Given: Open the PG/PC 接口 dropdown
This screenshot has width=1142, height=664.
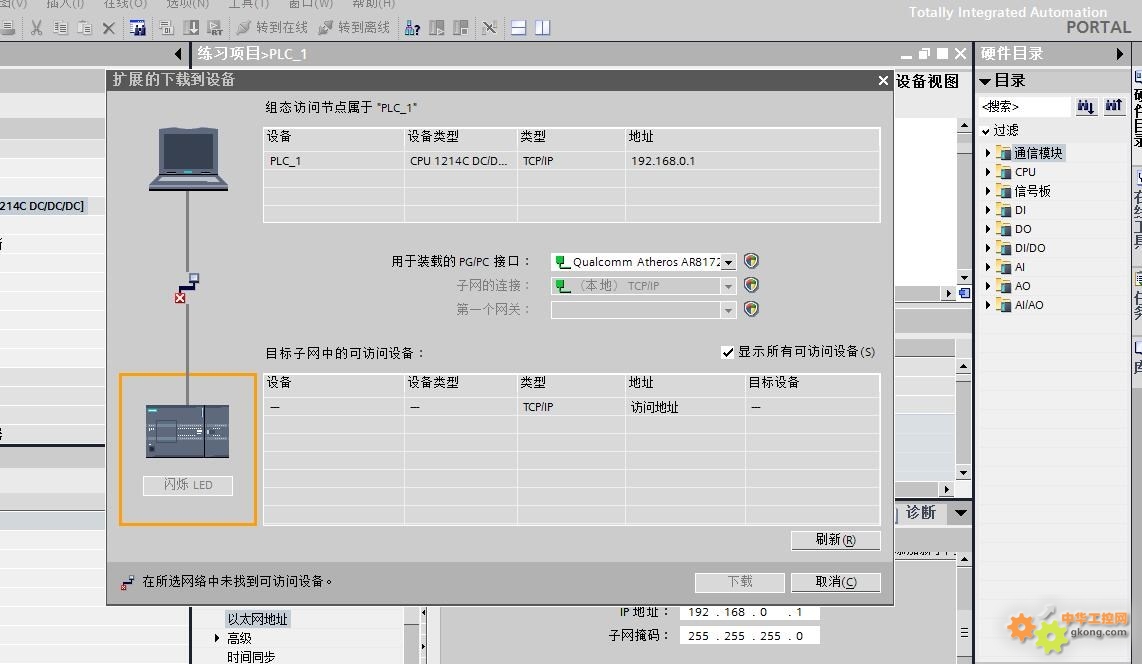Looking at the screenshot, I should (728, 262).
